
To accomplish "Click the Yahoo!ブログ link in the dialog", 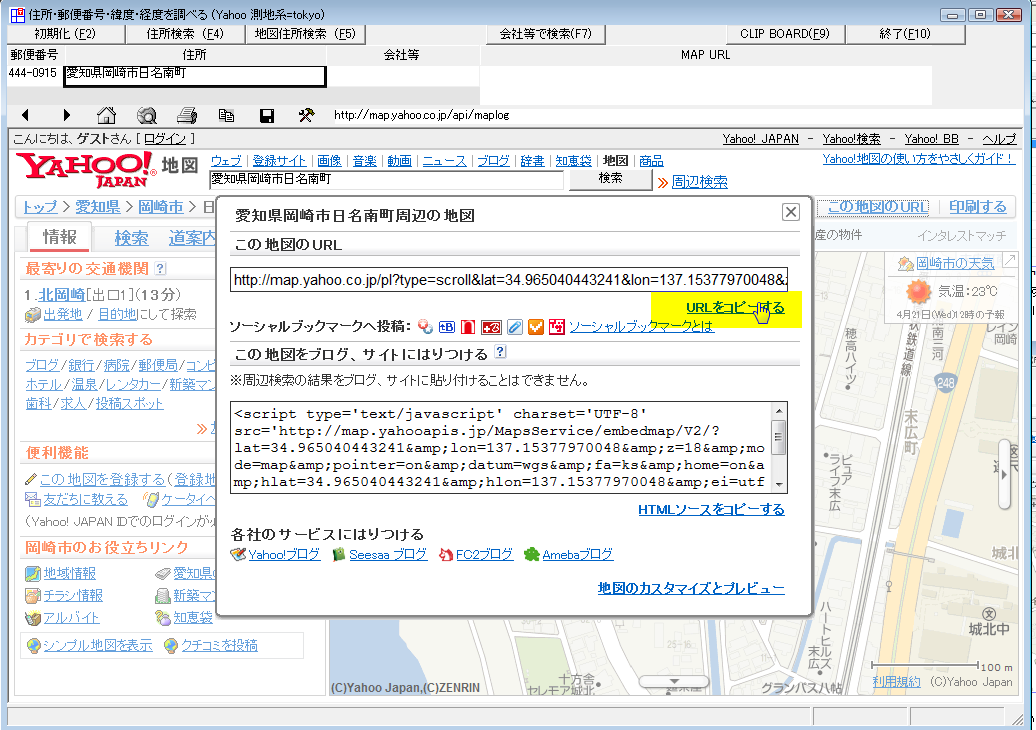I will coord(284,555).
